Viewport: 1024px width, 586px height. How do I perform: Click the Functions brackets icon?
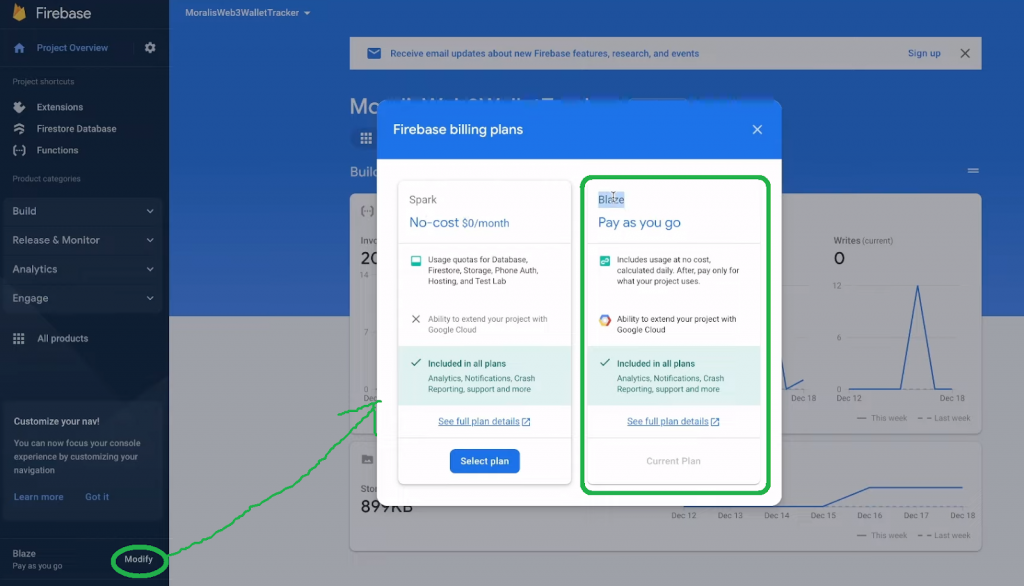point(19,150)
